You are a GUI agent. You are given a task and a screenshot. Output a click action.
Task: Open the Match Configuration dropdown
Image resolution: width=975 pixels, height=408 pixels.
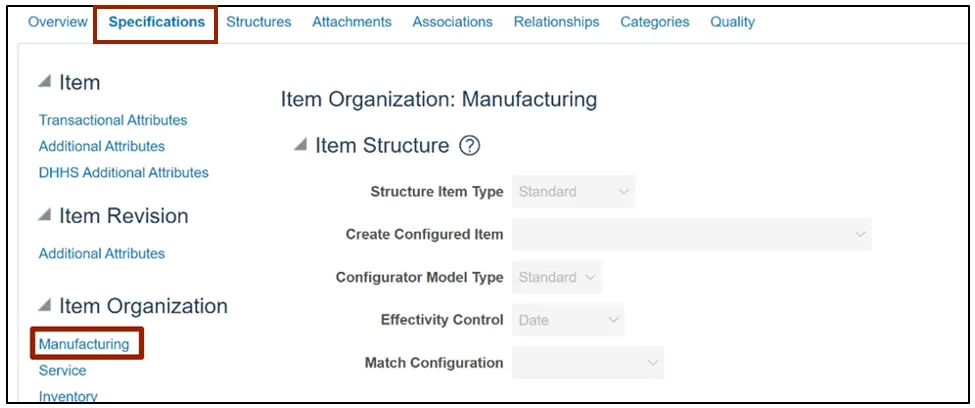(588, 362)
